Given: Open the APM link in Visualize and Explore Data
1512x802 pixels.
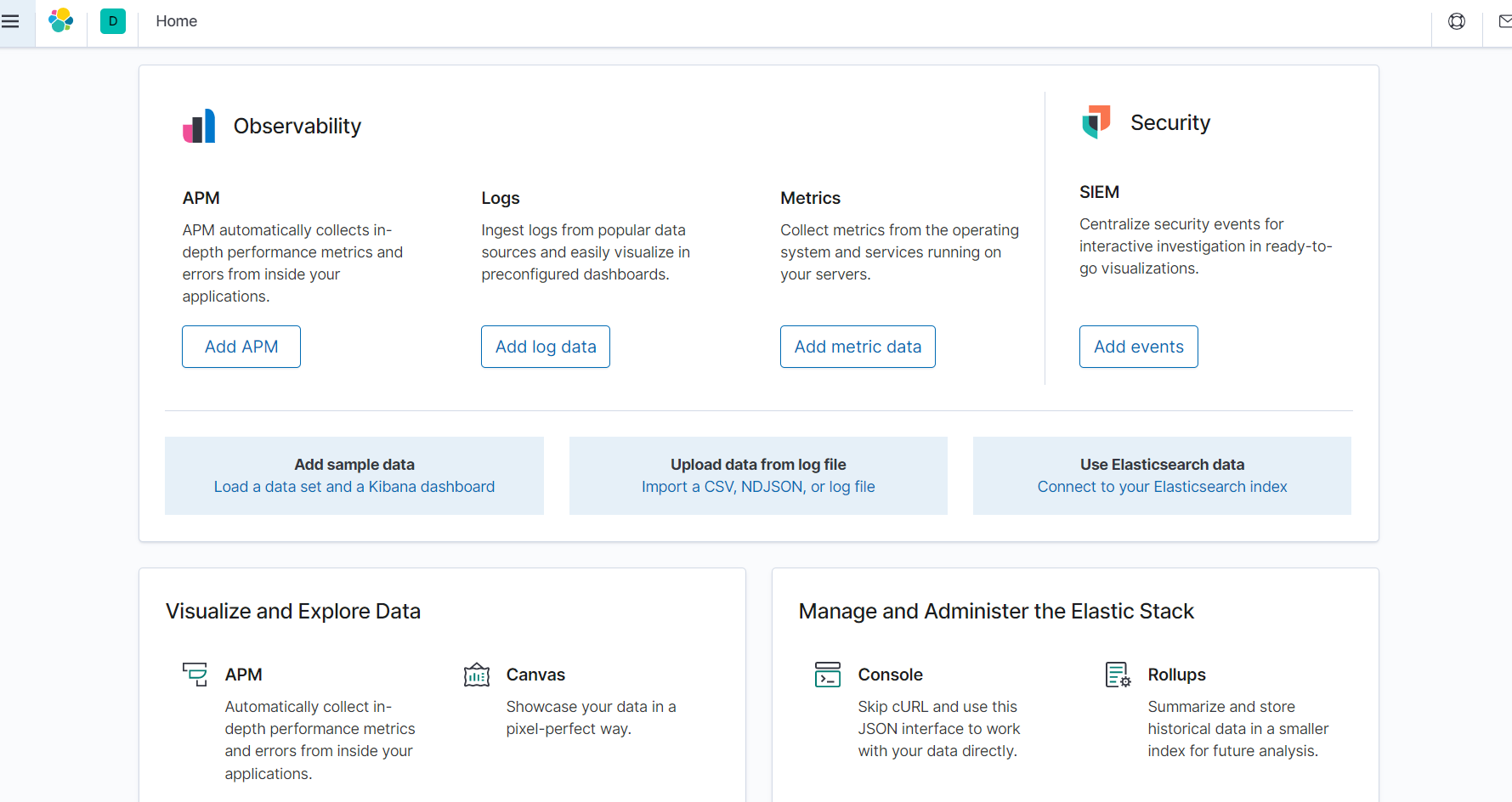Looking at the screenshot, I should coord(244,675).
